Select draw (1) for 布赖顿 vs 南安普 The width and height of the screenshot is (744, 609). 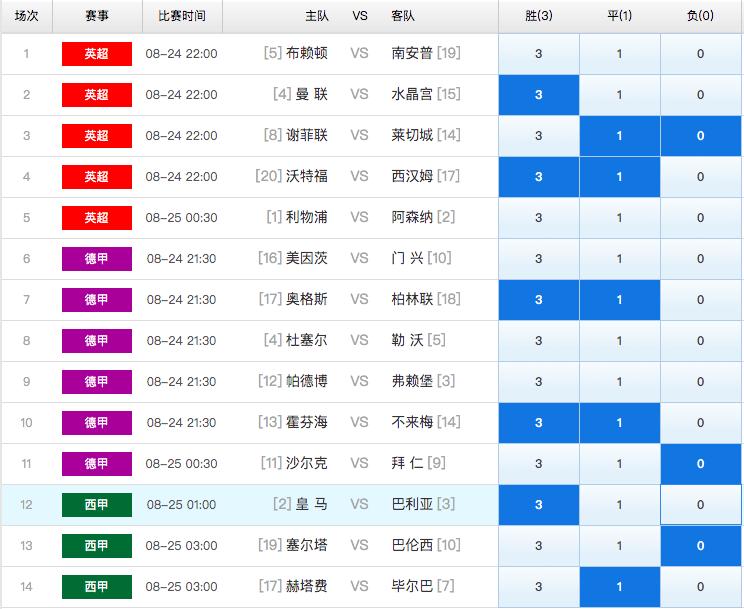pyautogui.click(x=620, y=54)
